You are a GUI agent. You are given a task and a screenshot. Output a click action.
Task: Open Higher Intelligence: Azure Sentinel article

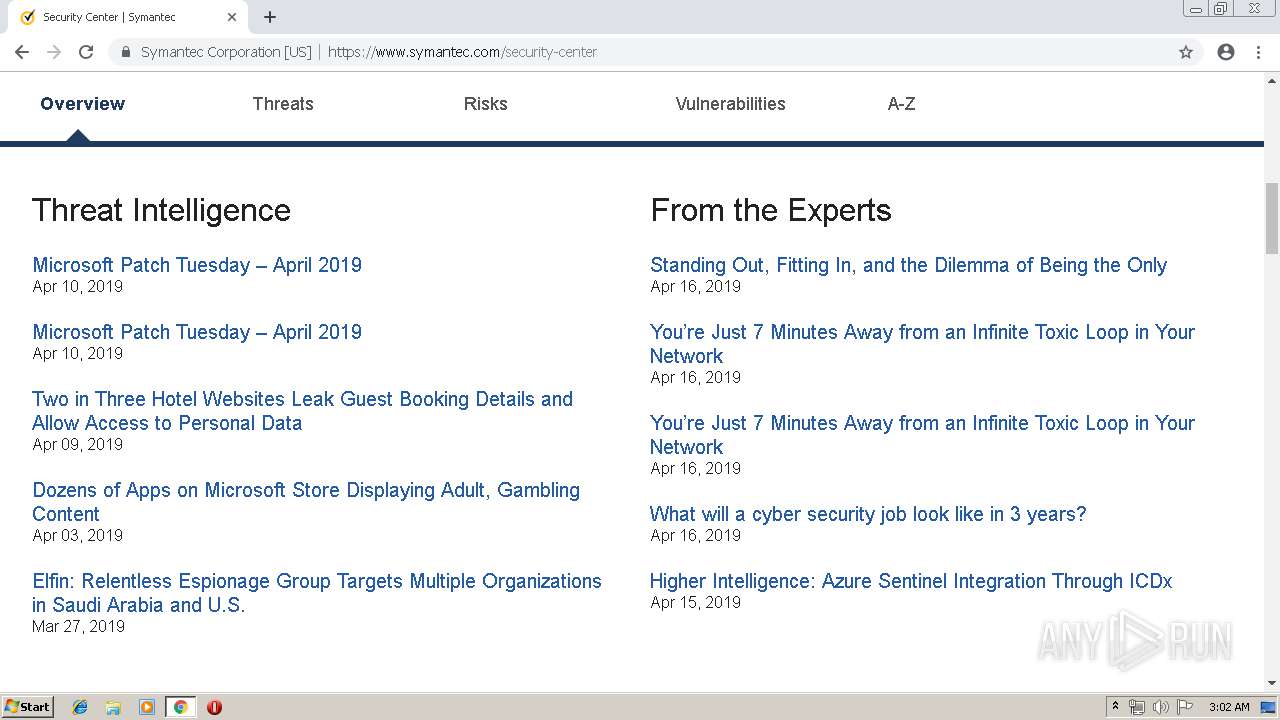click(911, 581)
